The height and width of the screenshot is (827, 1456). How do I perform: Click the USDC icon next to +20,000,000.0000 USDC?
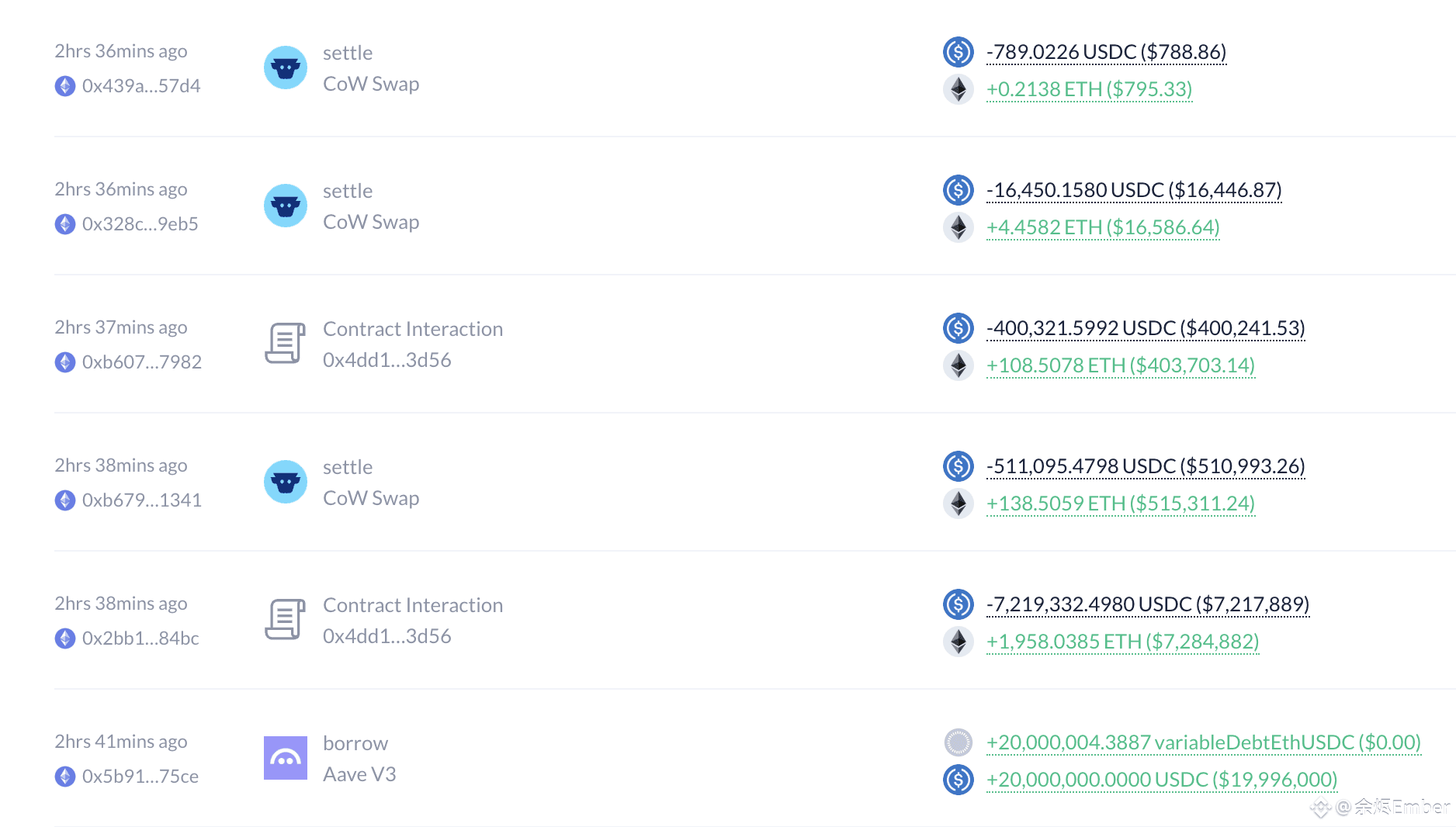coord(958,780)
